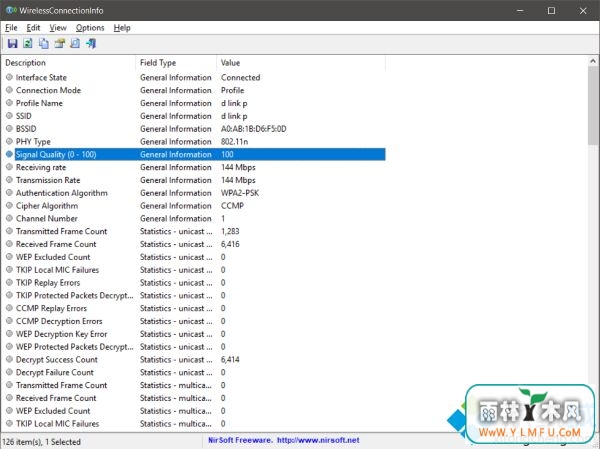
Task: Click the round icon beside SSID
Action: (10, 116)
